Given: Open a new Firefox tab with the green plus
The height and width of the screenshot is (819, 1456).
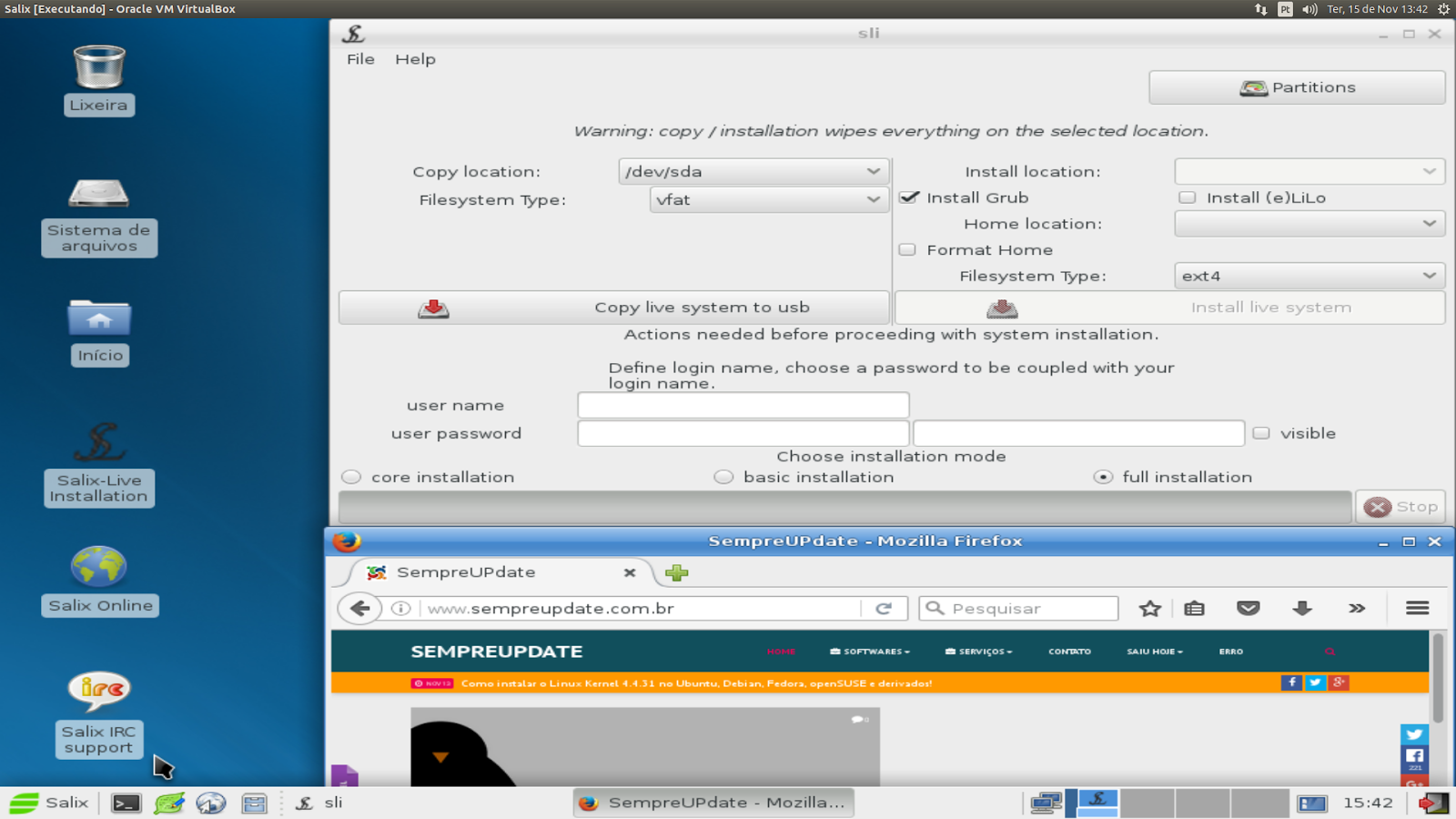Looking at the screenshot, I should 677,572.
